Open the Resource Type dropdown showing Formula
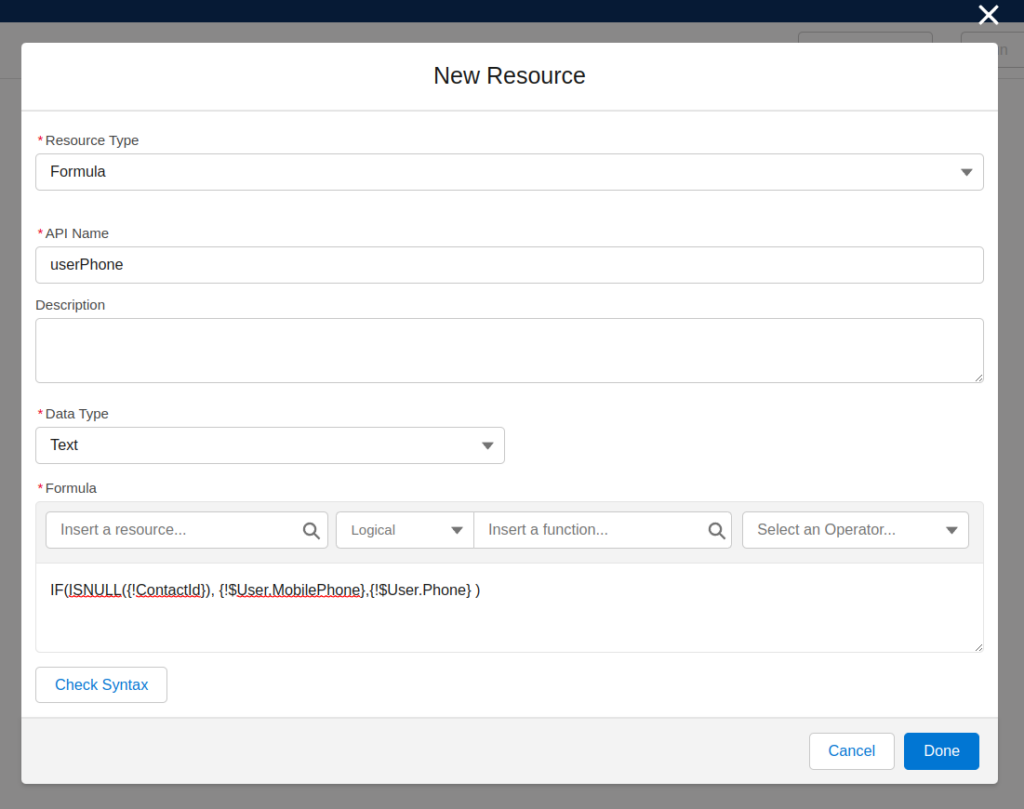The image size is (1024, 809). [509, 172]
